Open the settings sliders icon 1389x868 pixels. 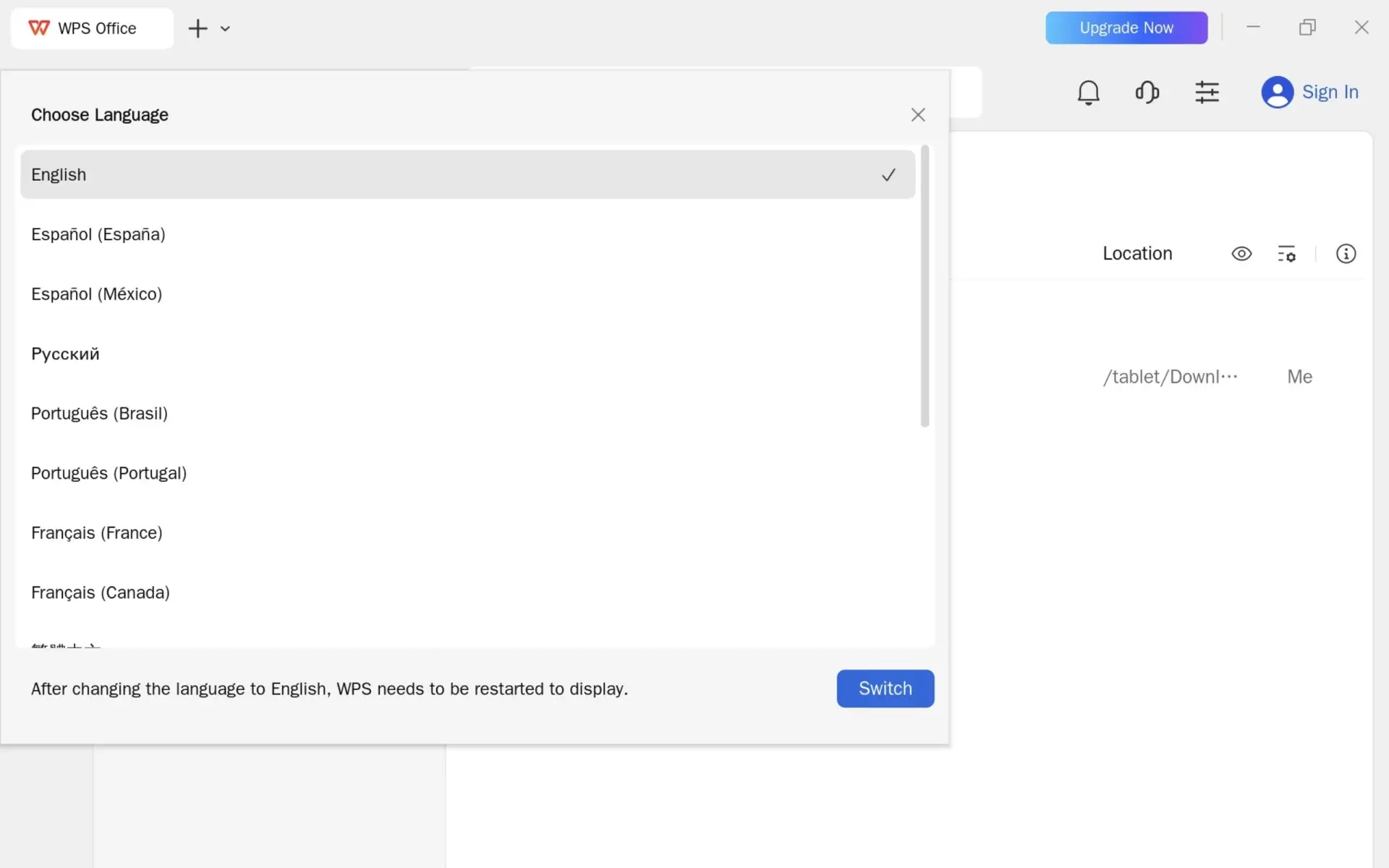(1207, 93)
